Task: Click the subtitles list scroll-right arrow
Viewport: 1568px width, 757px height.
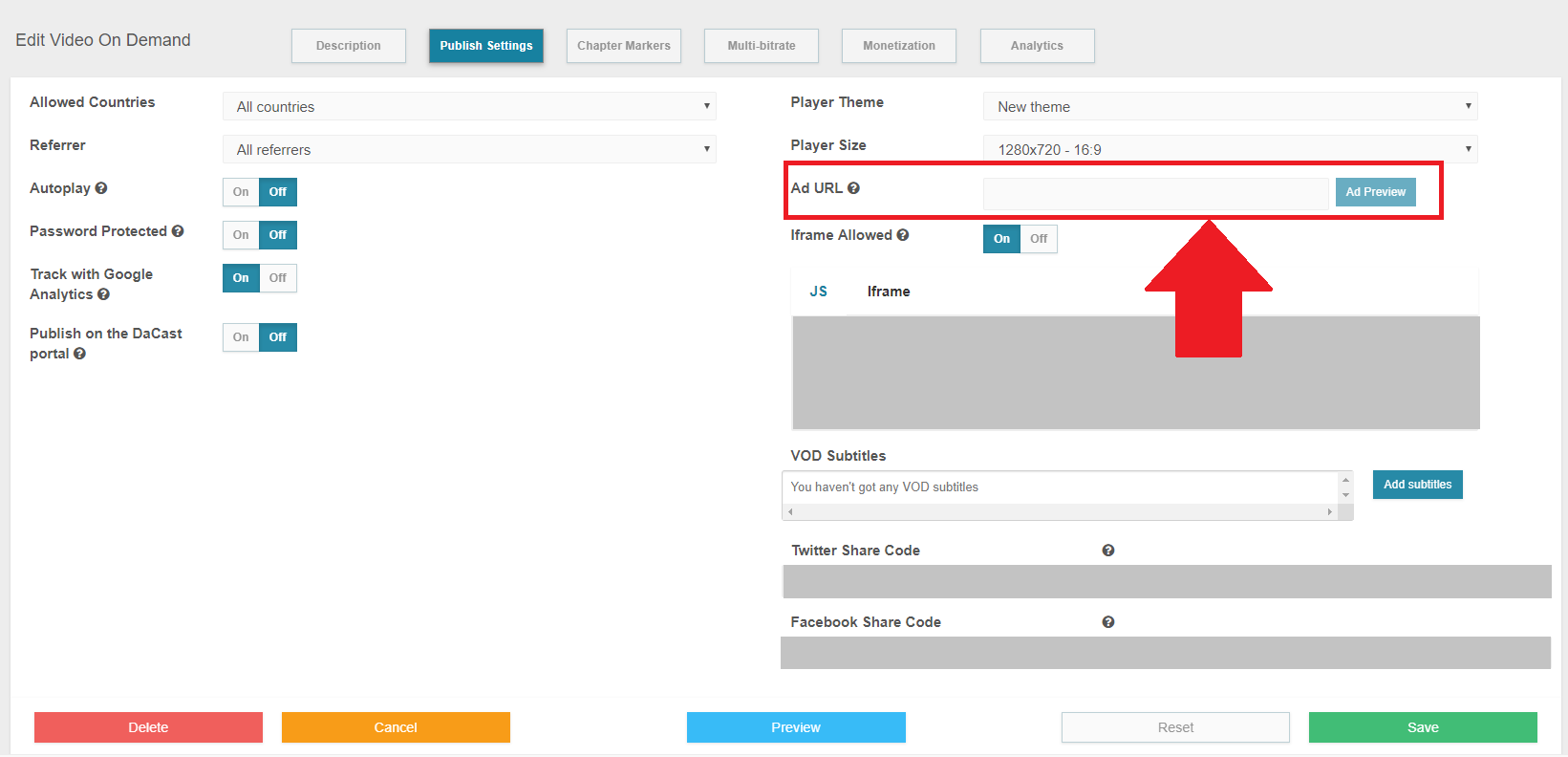Action: pyautogui.click(x=1330, y=512)
